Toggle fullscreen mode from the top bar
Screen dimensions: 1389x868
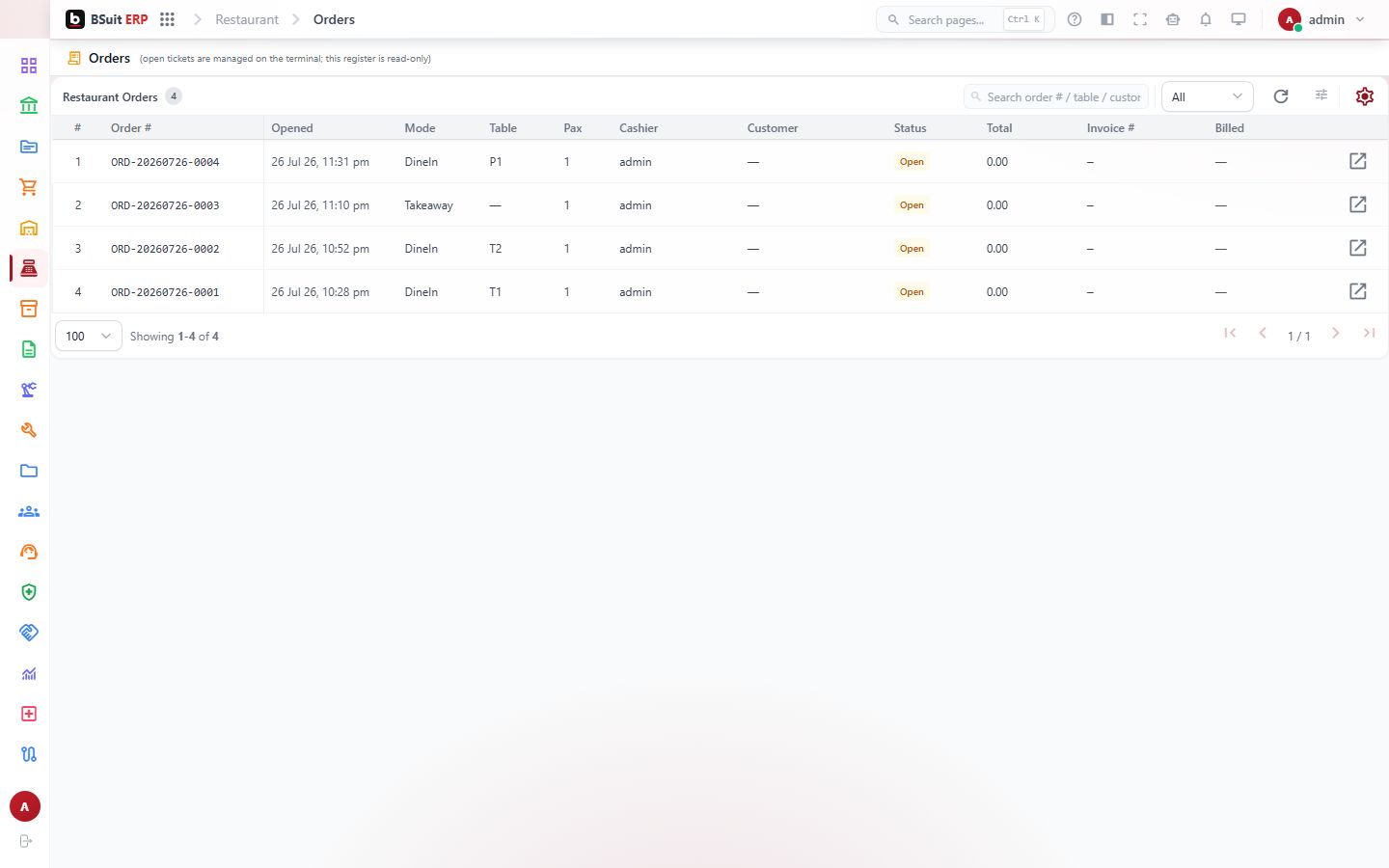click(1140, 19)
